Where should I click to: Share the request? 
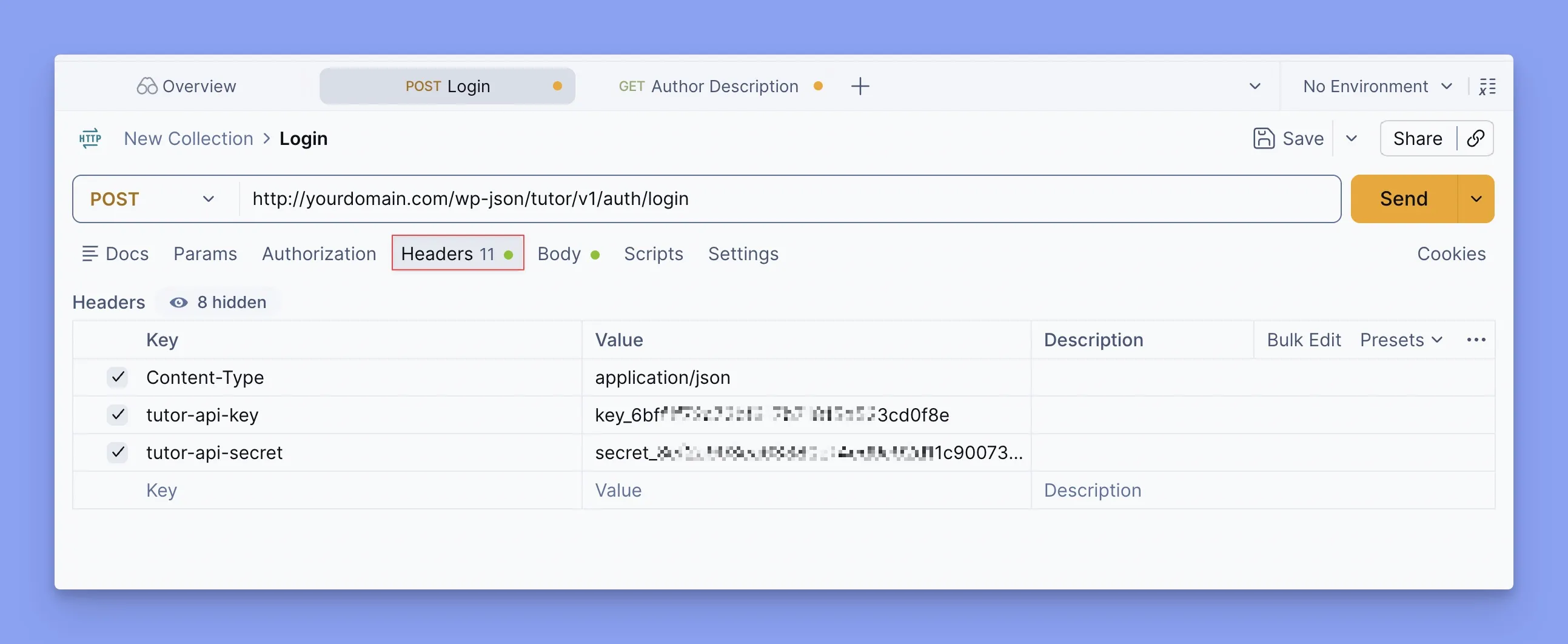(1418, 139)
